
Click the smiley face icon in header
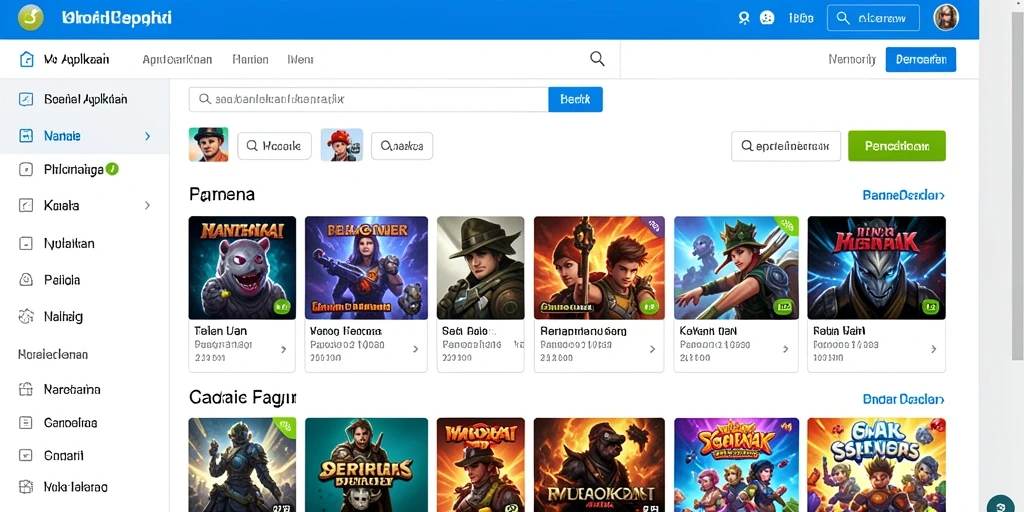click(767, 18)
